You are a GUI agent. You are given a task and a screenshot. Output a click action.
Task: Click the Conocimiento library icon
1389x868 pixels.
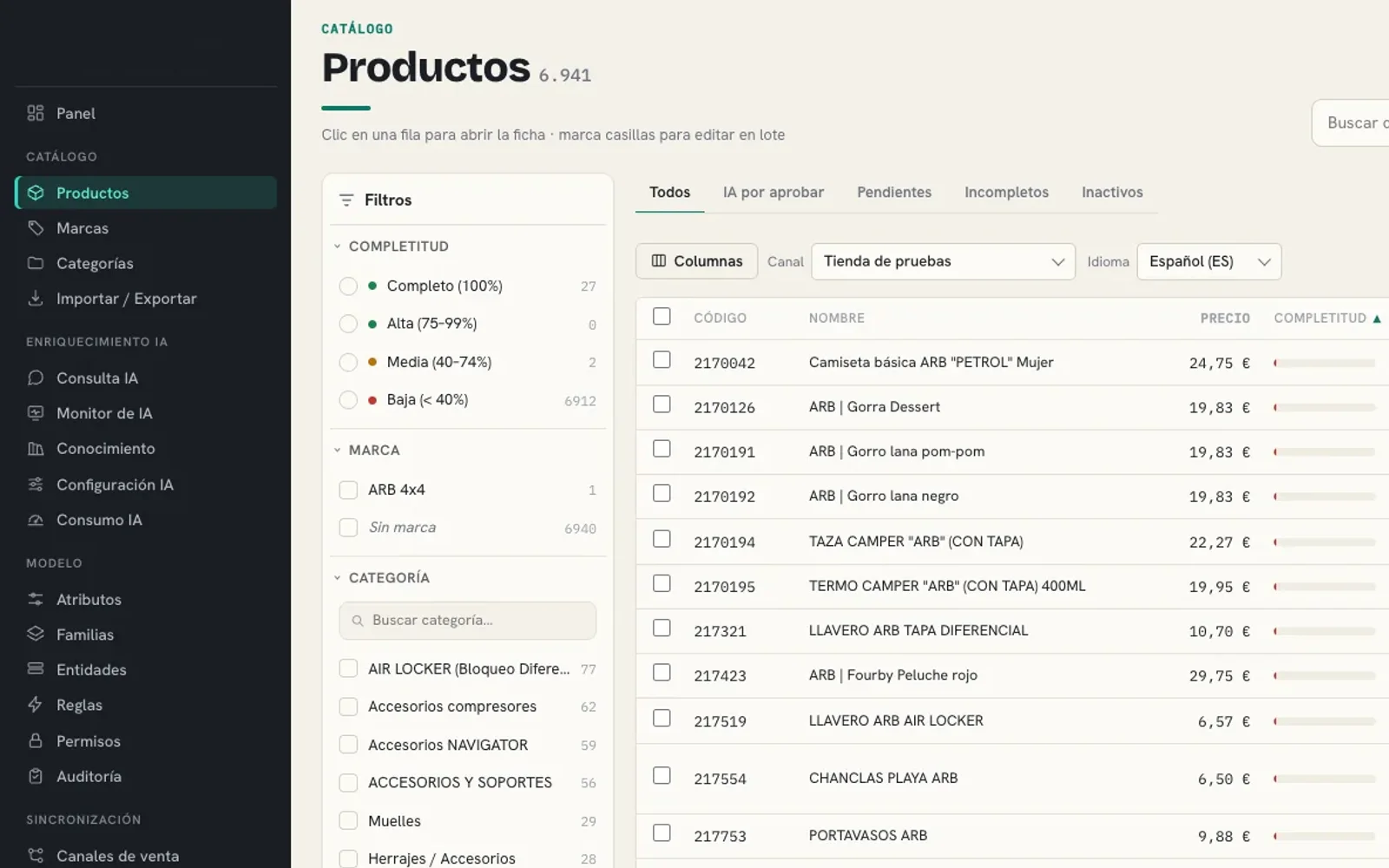36,449
